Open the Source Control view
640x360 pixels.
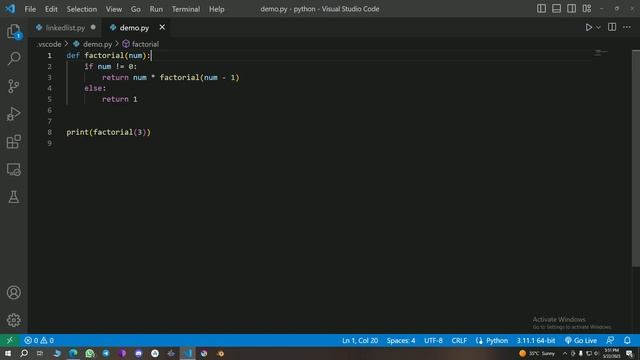(14, 86)
